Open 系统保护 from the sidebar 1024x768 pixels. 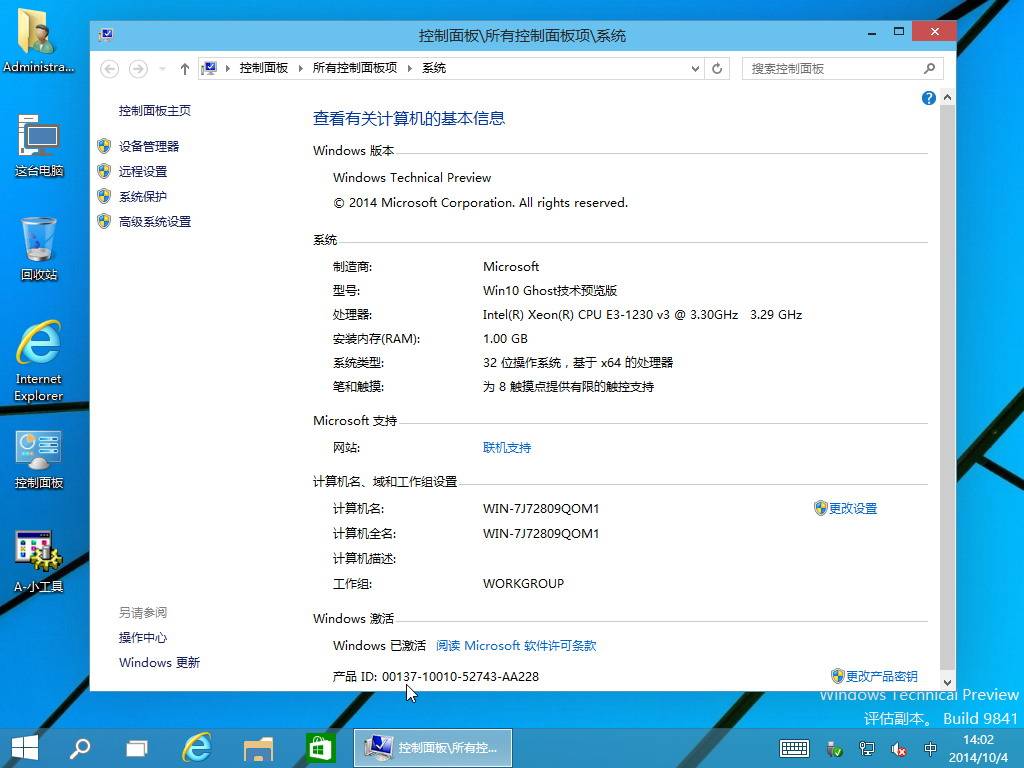tap(143, 197)
